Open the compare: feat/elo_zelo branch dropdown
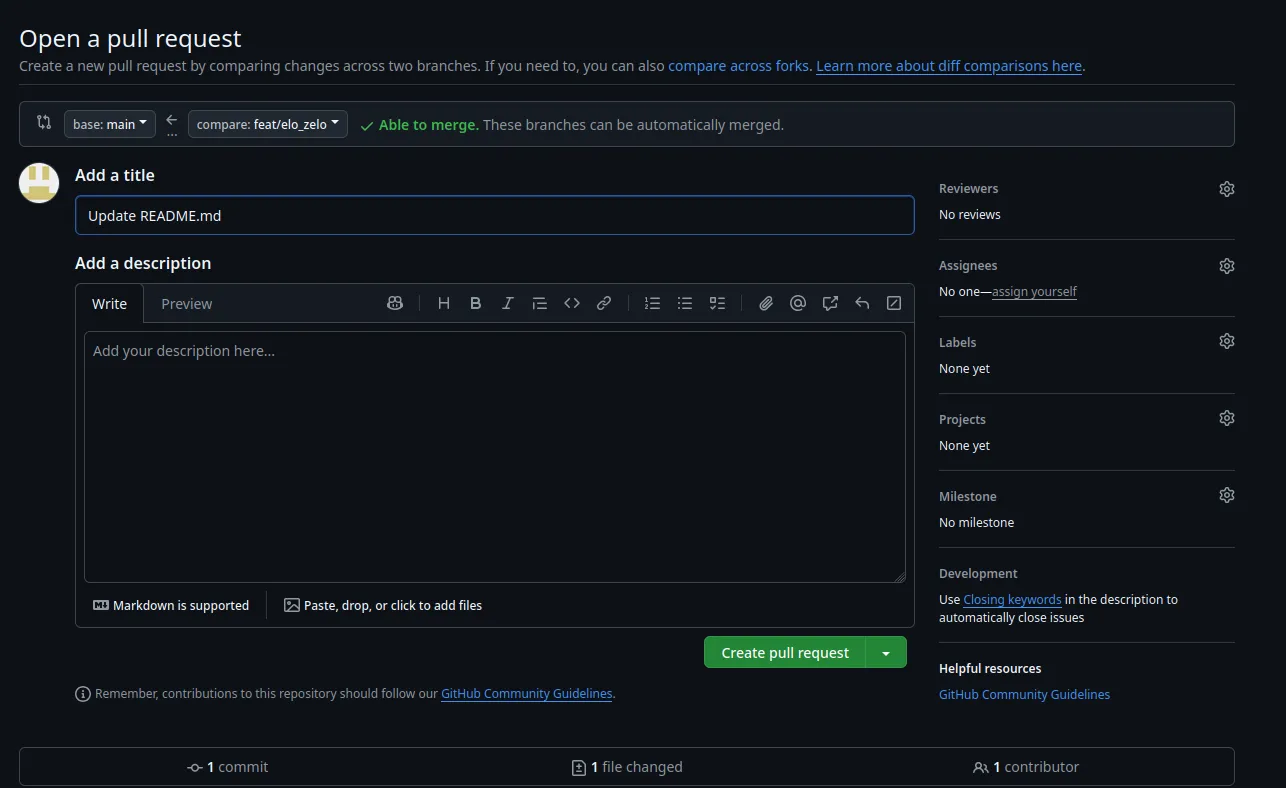Screen dimensions: 1286x788 click(267, 123)
